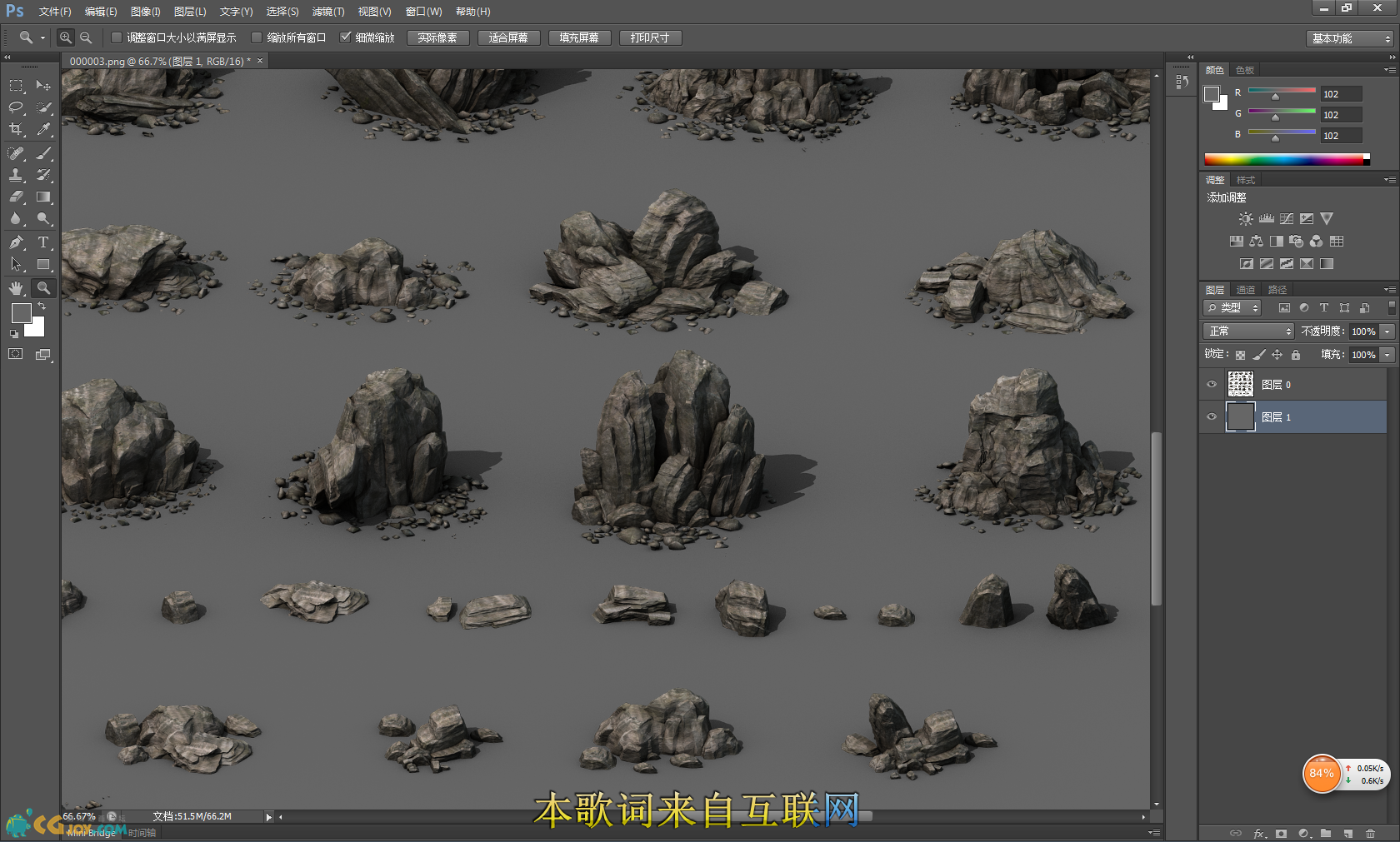This screenshot has width=1400, height=842.
Task: Add a Levels adjustment
Action: tap(1267, 218)
